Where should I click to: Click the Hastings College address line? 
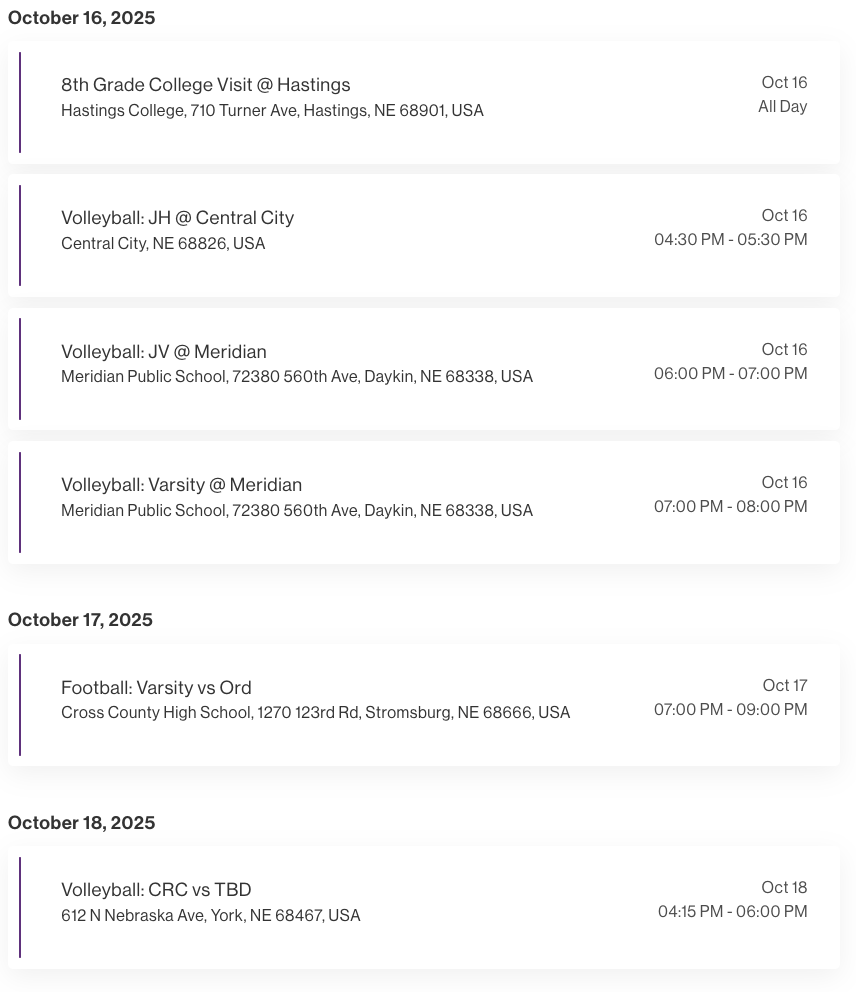(272, 111)
